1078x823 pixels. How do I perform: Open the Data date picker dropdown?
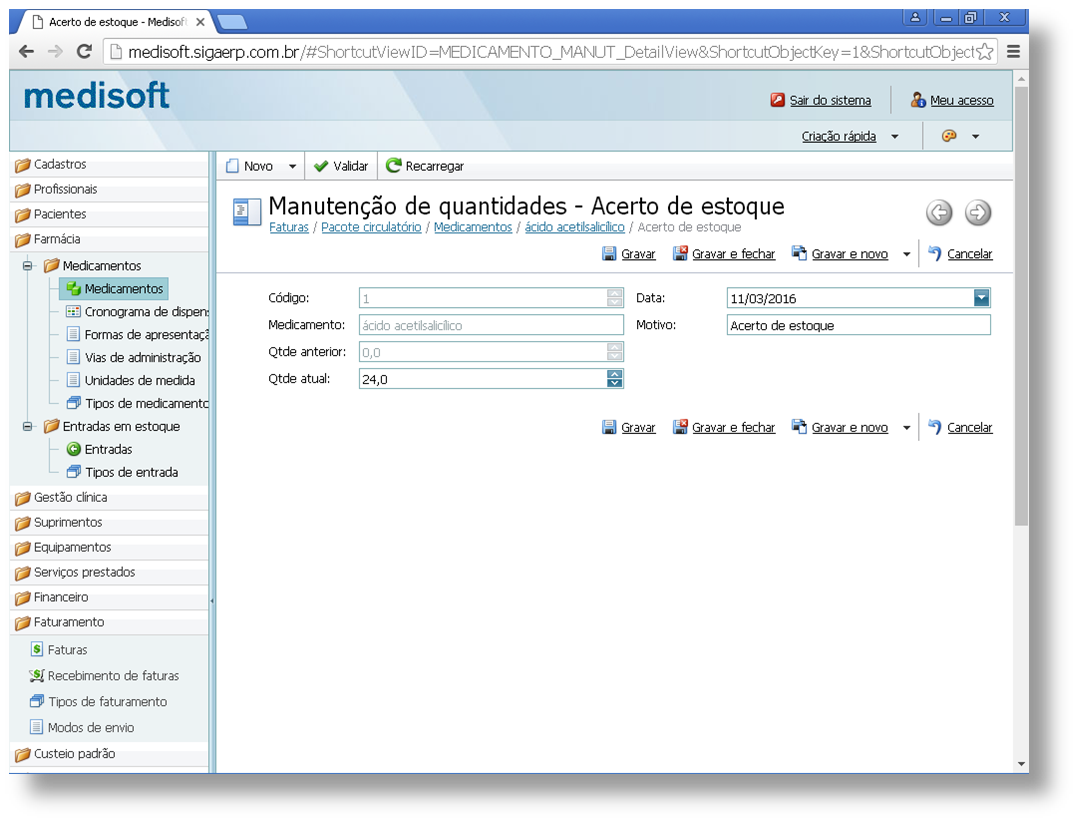[982, 298]
